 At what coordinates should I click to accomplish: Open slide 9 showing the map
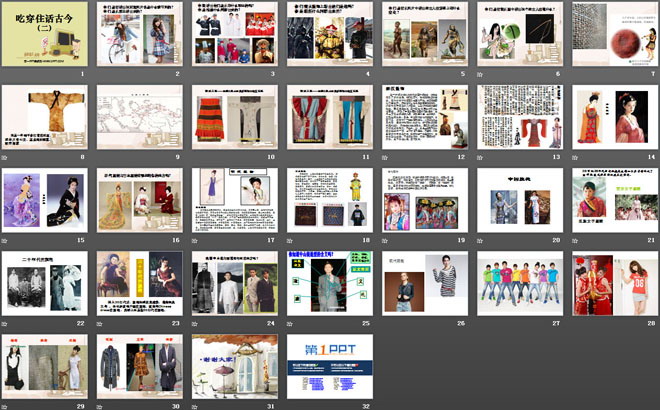pyautogui.click(x=139, y=116)
